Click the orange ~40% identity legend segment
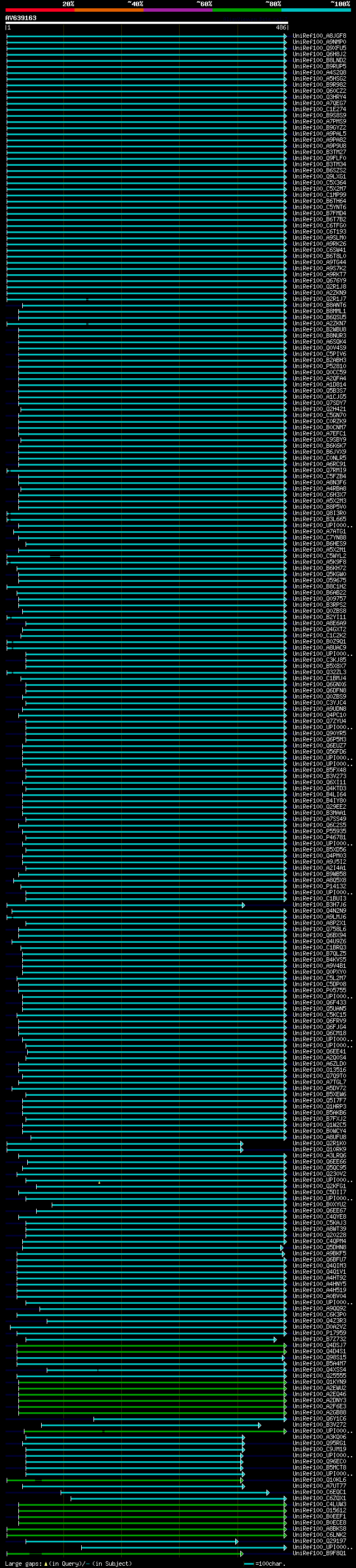This screenshot has width=356, height=1568. pyautogui.click(x=109, y=10)
